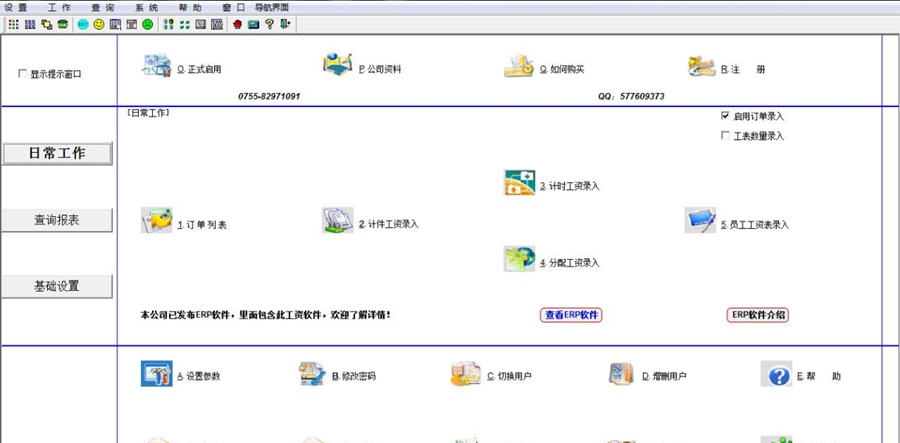Screen dimensions: 900x443
Task: Click the green sad face toolbar icon
Action: pyautogui.click(x=148, y=24)
